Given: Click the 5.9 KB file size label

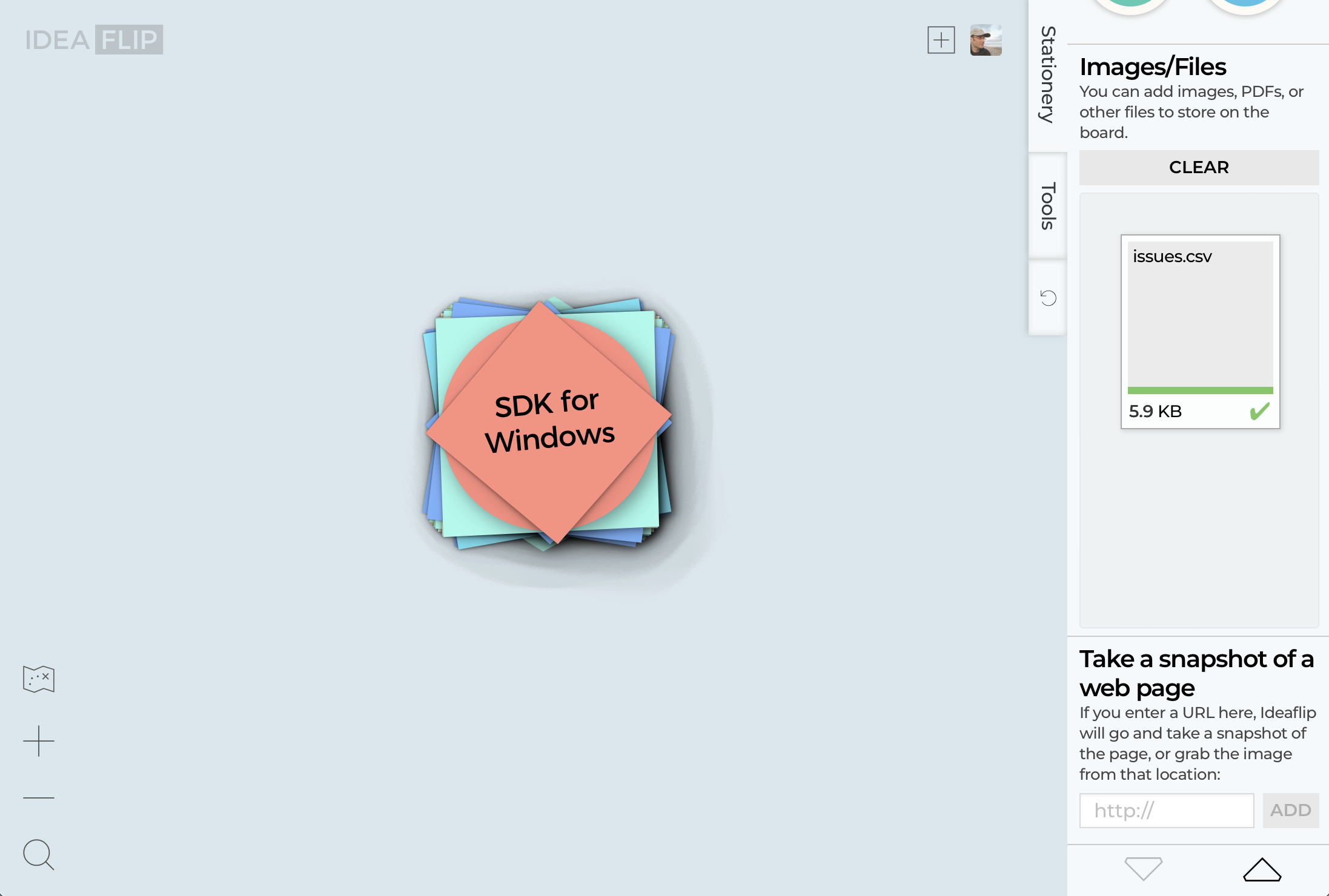Looking at the screenshot, I should tap(1155, 411).
